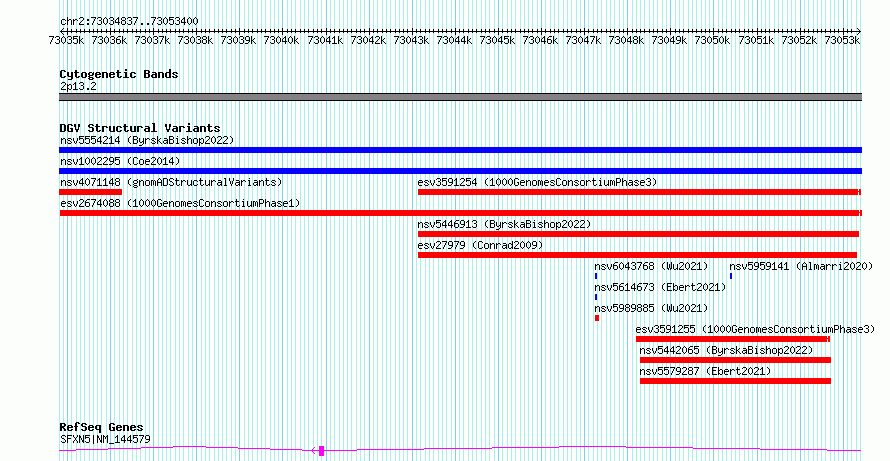Open the esv3591254 (1000GenomesConsortiumPhase3) label
Screen dimensions: 890x461
point(537,182)
